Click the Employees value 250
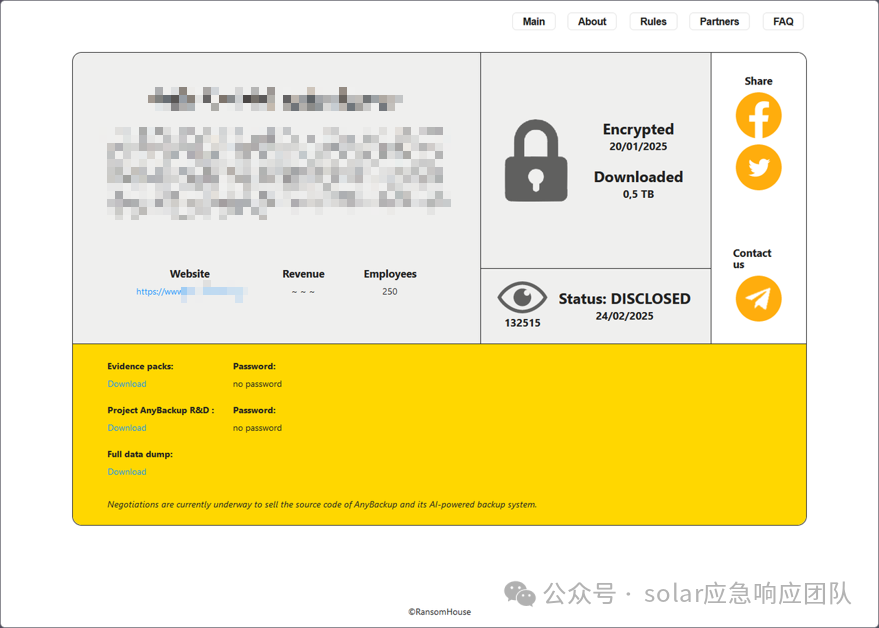Viewport: 879px width, 628px height. [x=390, y=292]
